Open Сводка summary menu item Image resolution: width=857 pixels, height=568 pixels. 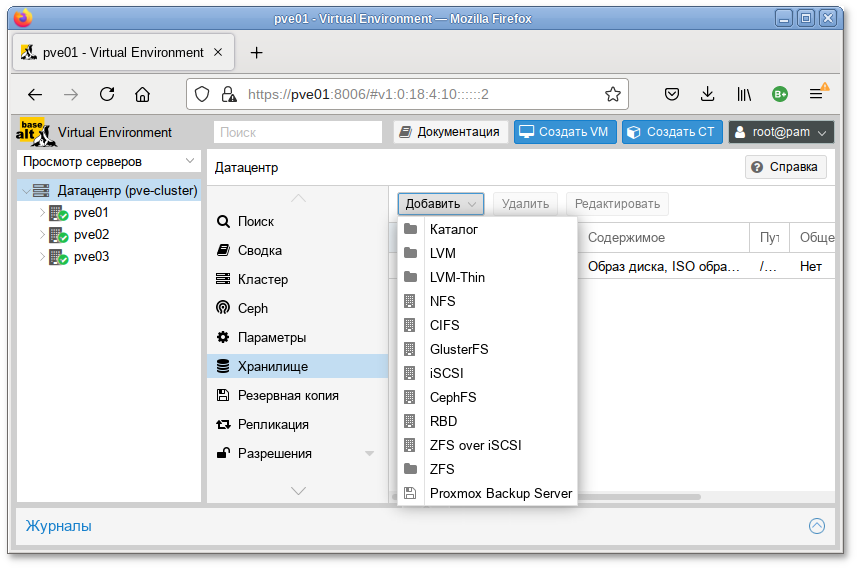298,250
